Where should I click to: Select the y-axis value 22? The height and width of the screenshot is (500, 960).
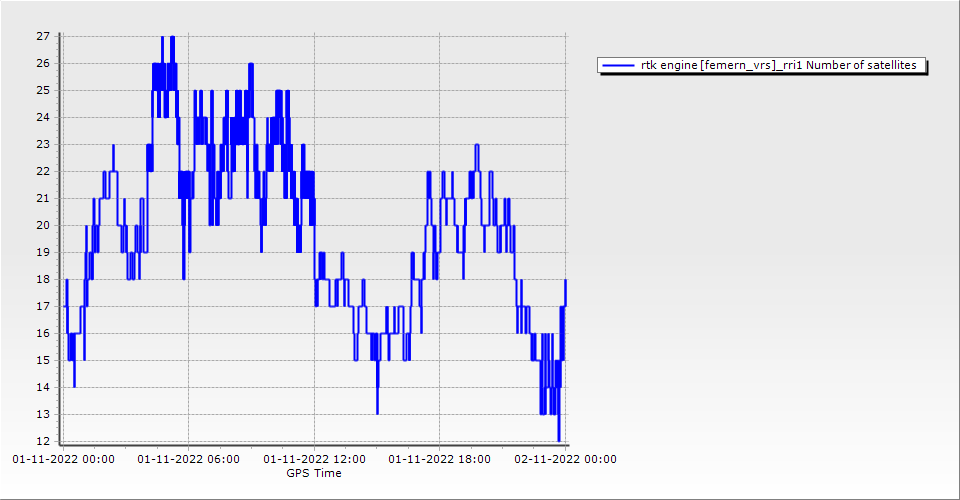[x=43, y=171]
